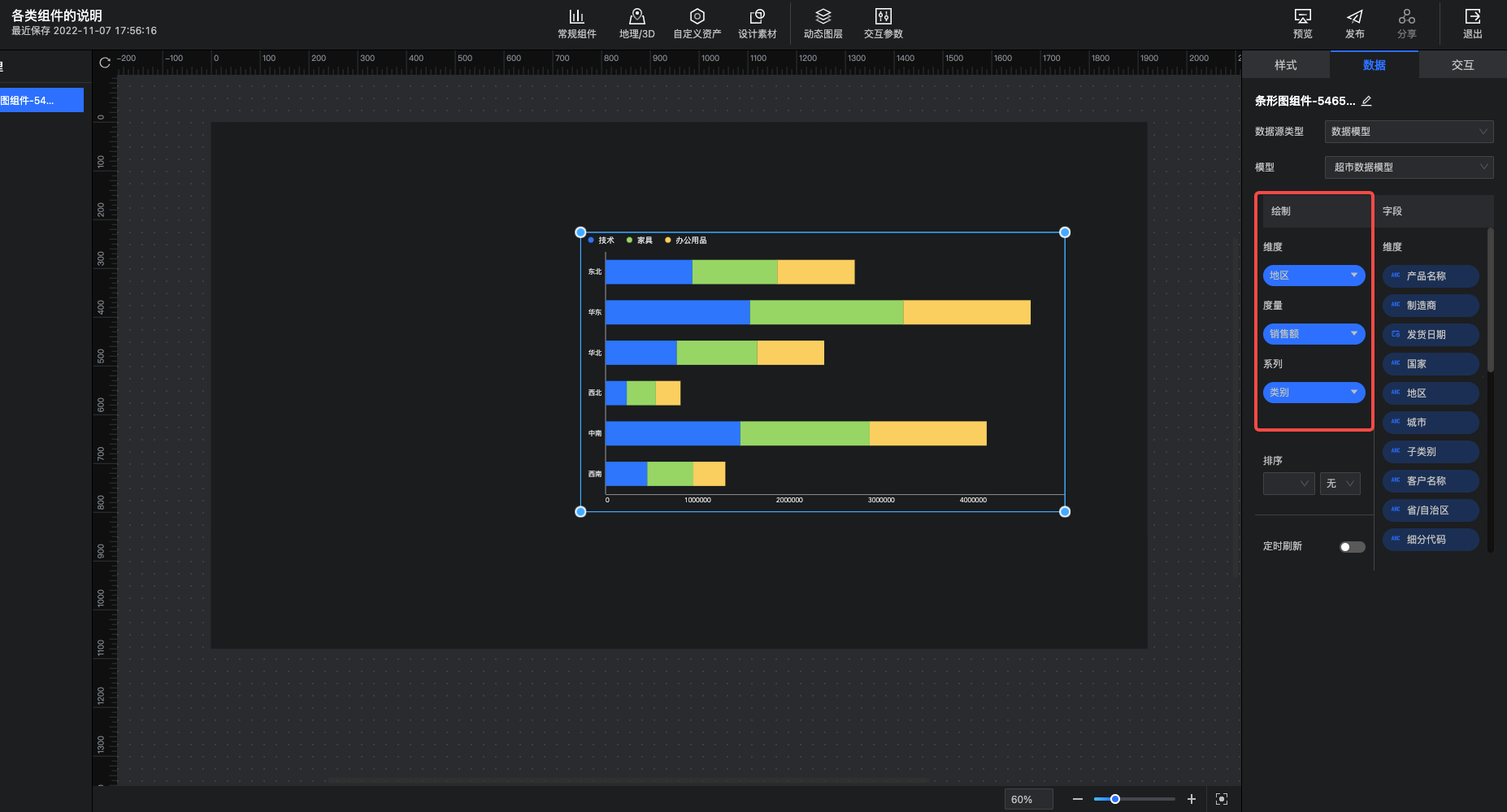
Task: Click the fit-to-screen icon
Action: (x=1221, y=799)
